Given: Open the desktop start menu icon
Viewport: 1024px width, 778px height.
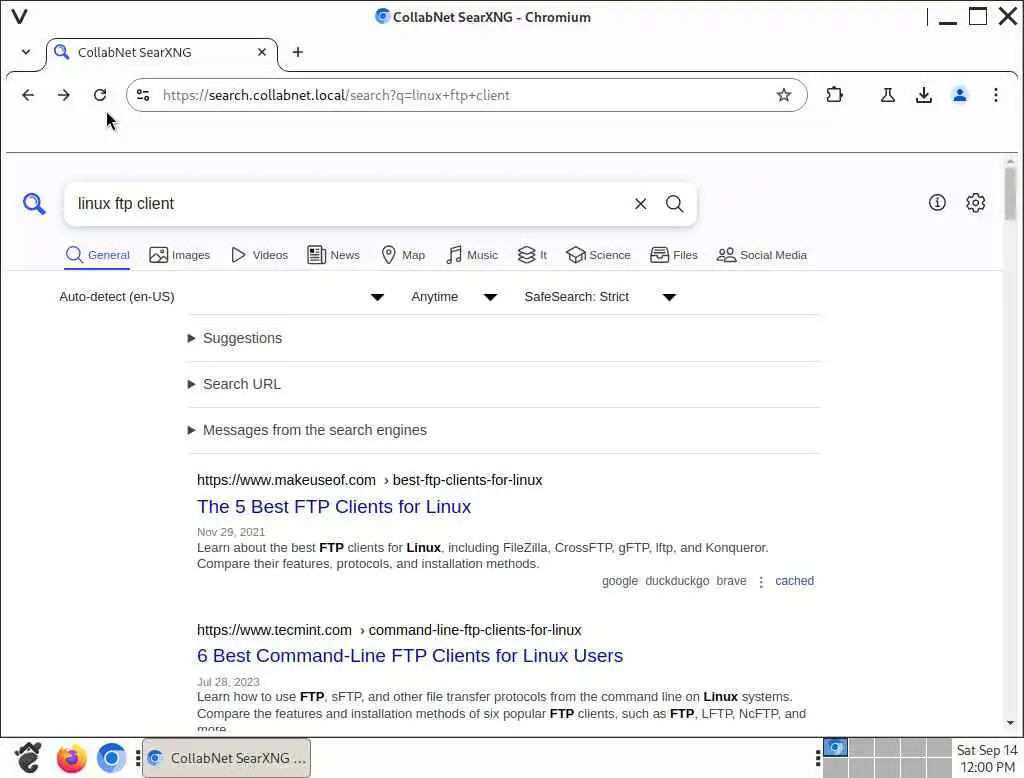Looking at the screenshot, I should (x=28, y=758).
